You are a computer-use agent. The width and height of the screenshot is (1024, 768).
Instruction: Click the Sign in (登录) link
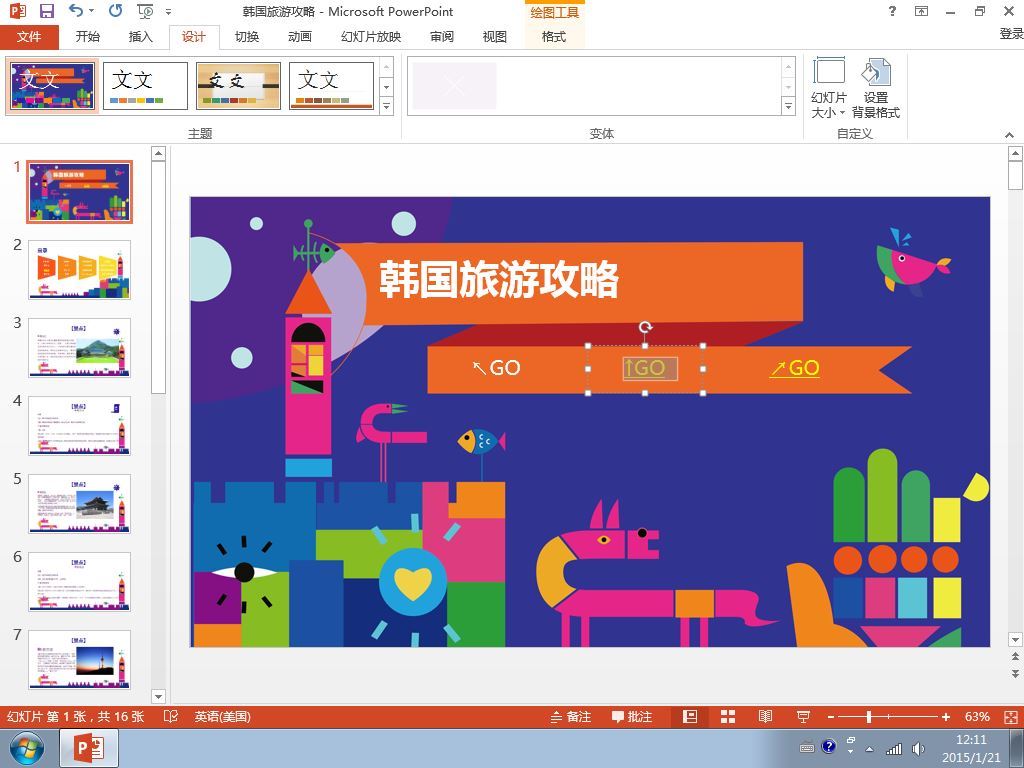pyautogui.click(x=1011, y=34)
